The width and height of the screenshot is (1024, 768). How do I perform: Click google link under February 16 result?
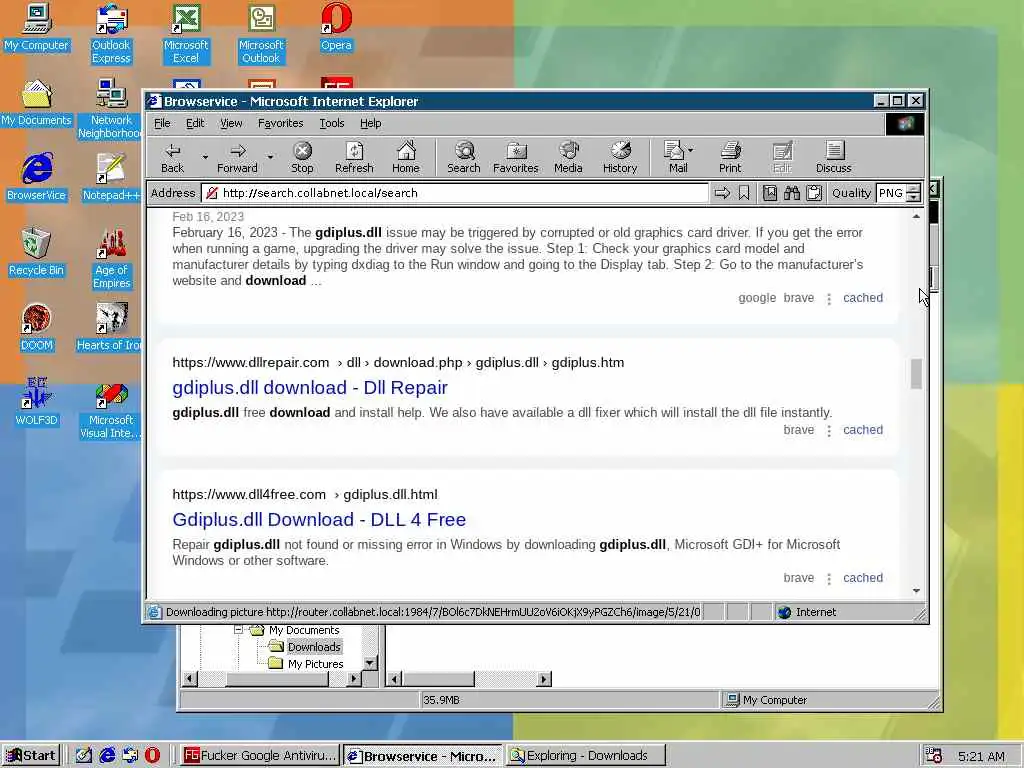(x=757, y=298)
